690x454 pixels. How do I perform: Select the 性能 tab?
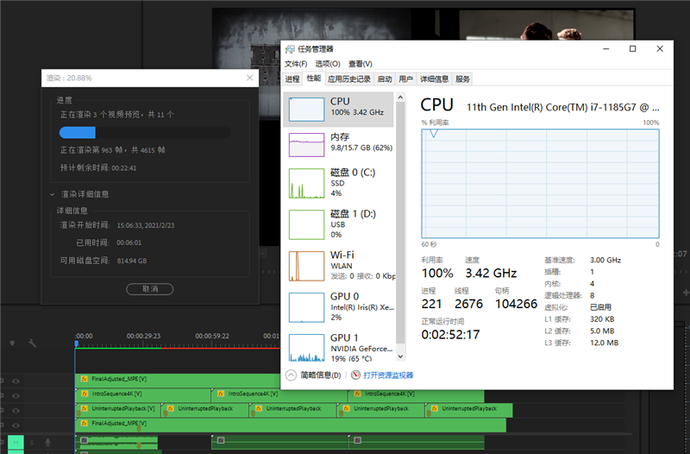314,78
